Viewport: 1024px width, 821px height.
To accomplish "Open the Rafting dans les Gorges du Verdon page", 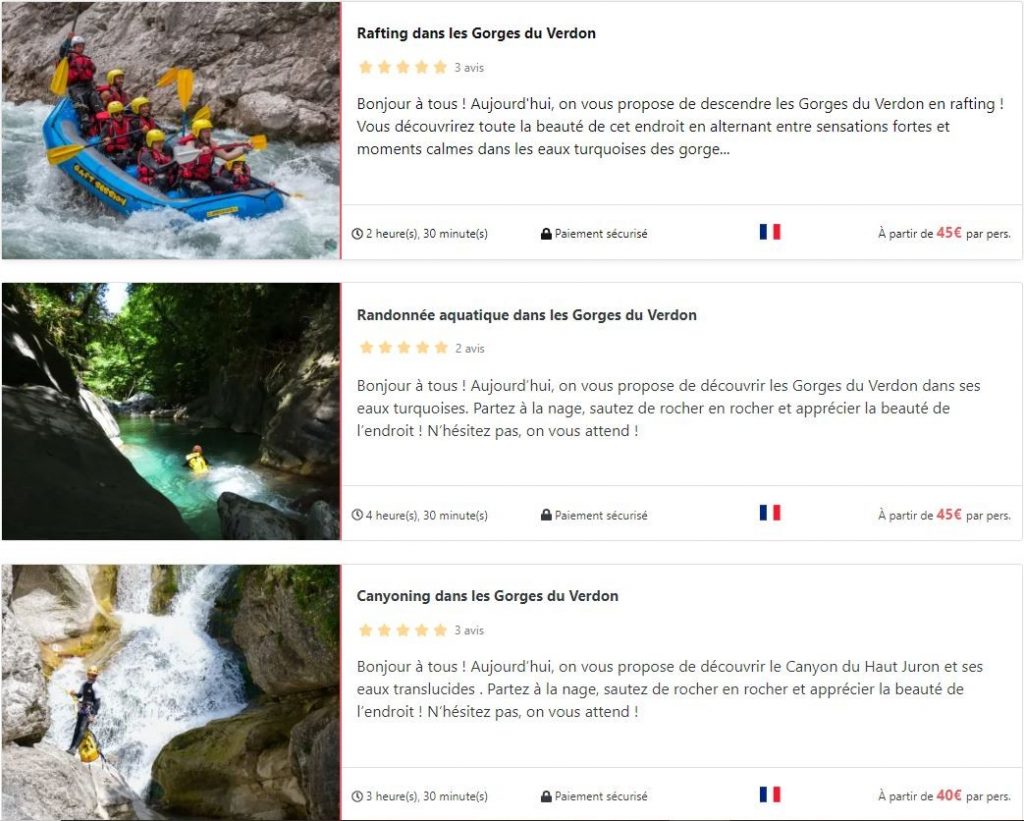I will point(476,32).
